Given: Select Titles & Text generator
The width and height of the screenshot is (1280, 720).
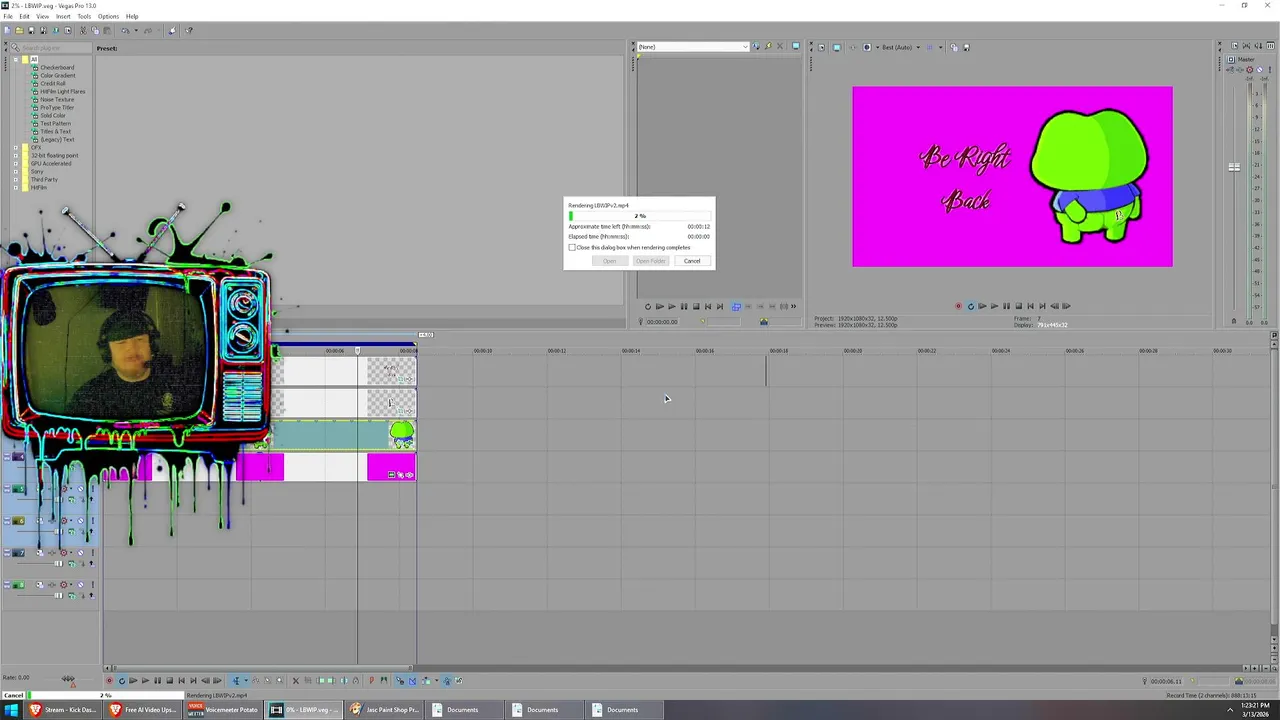Looking at the screenshot, I should [55, 131].
